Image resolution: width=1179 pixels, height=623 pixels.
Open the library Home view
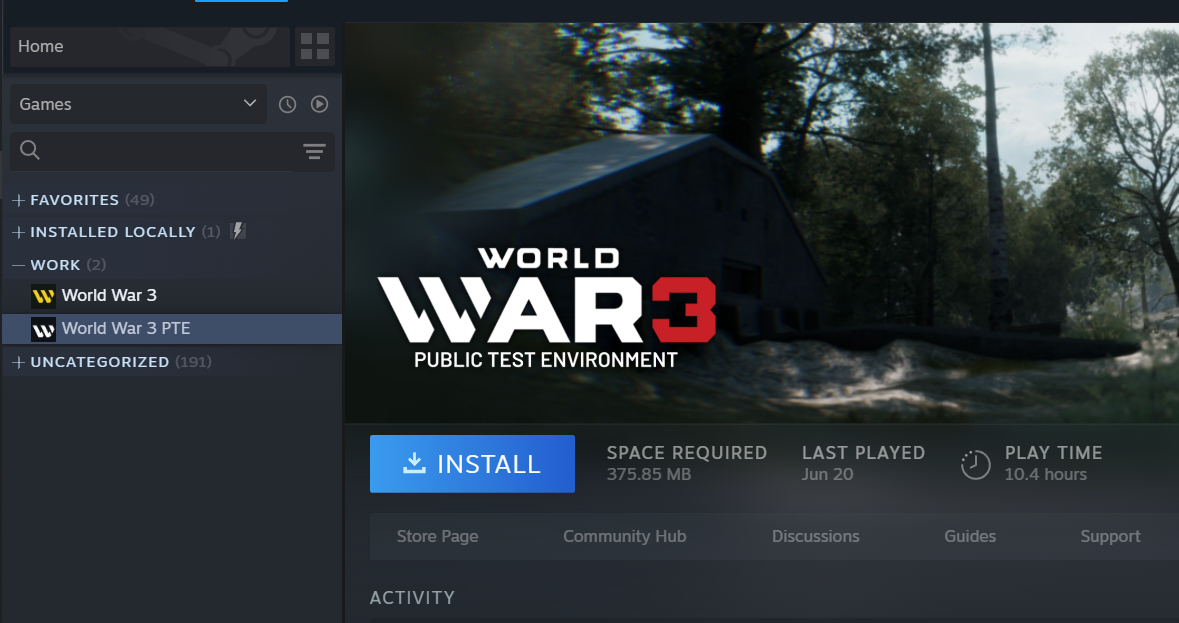pyautogui.click(x=150, y=47)
